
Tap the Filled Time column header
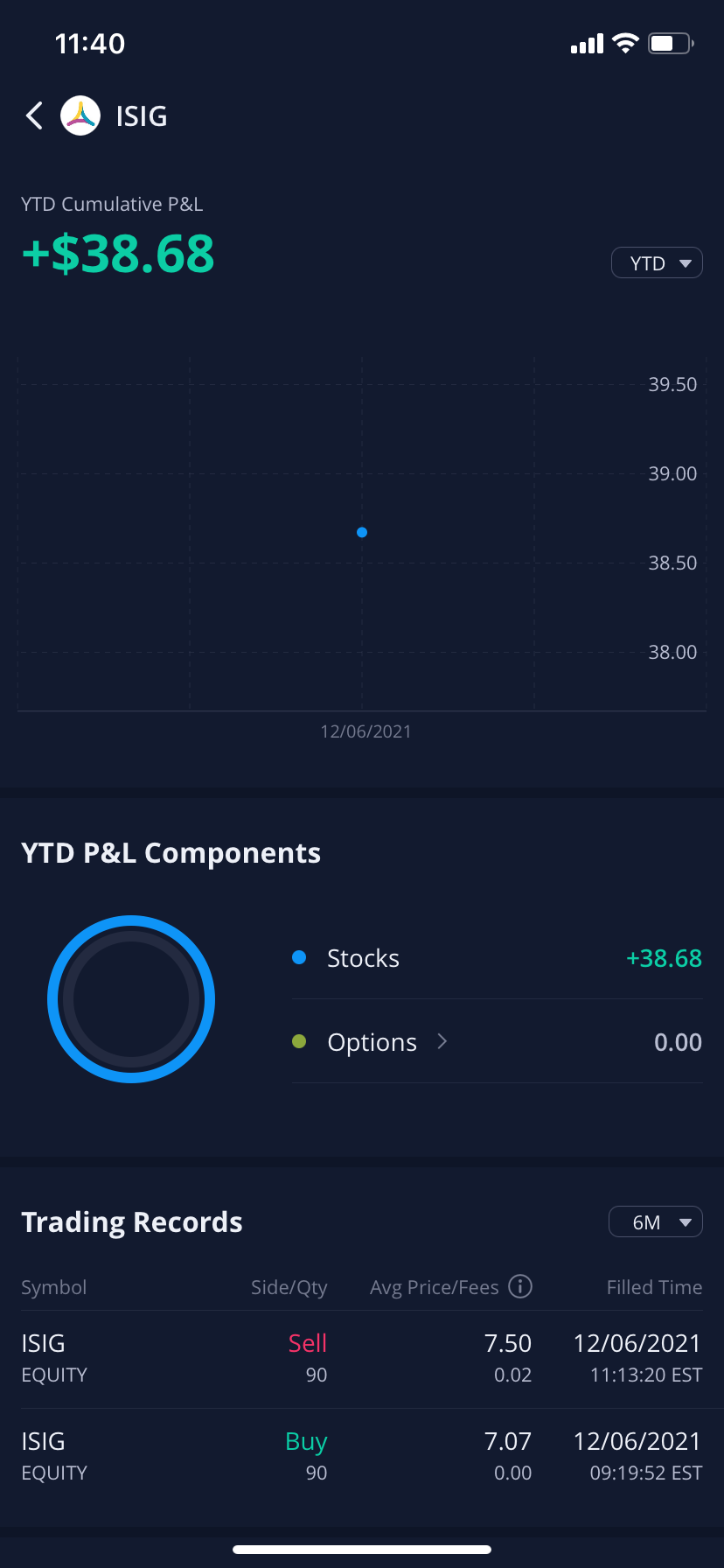pyautogui.click(x=654, y=1287)
